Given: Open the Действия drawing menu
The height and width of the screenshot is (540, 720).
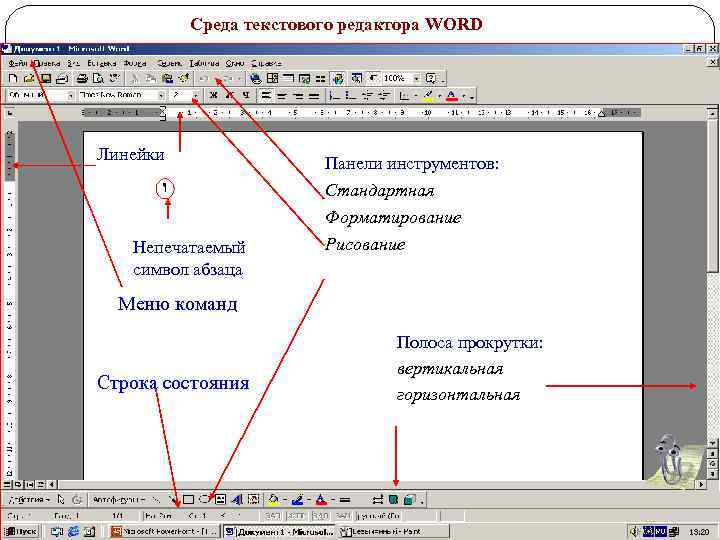Looking at the screenshot, I should (29, 499).
